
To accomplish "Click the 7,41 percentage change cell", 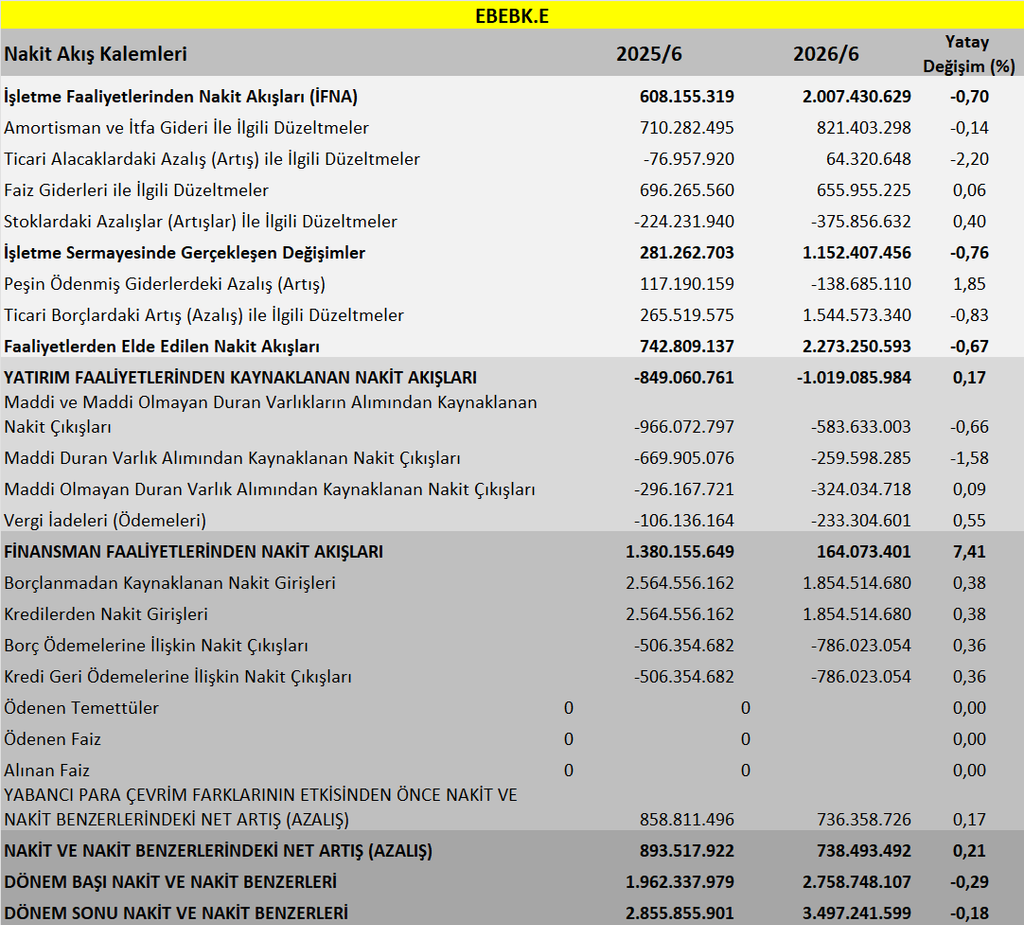I will point(969,552).
